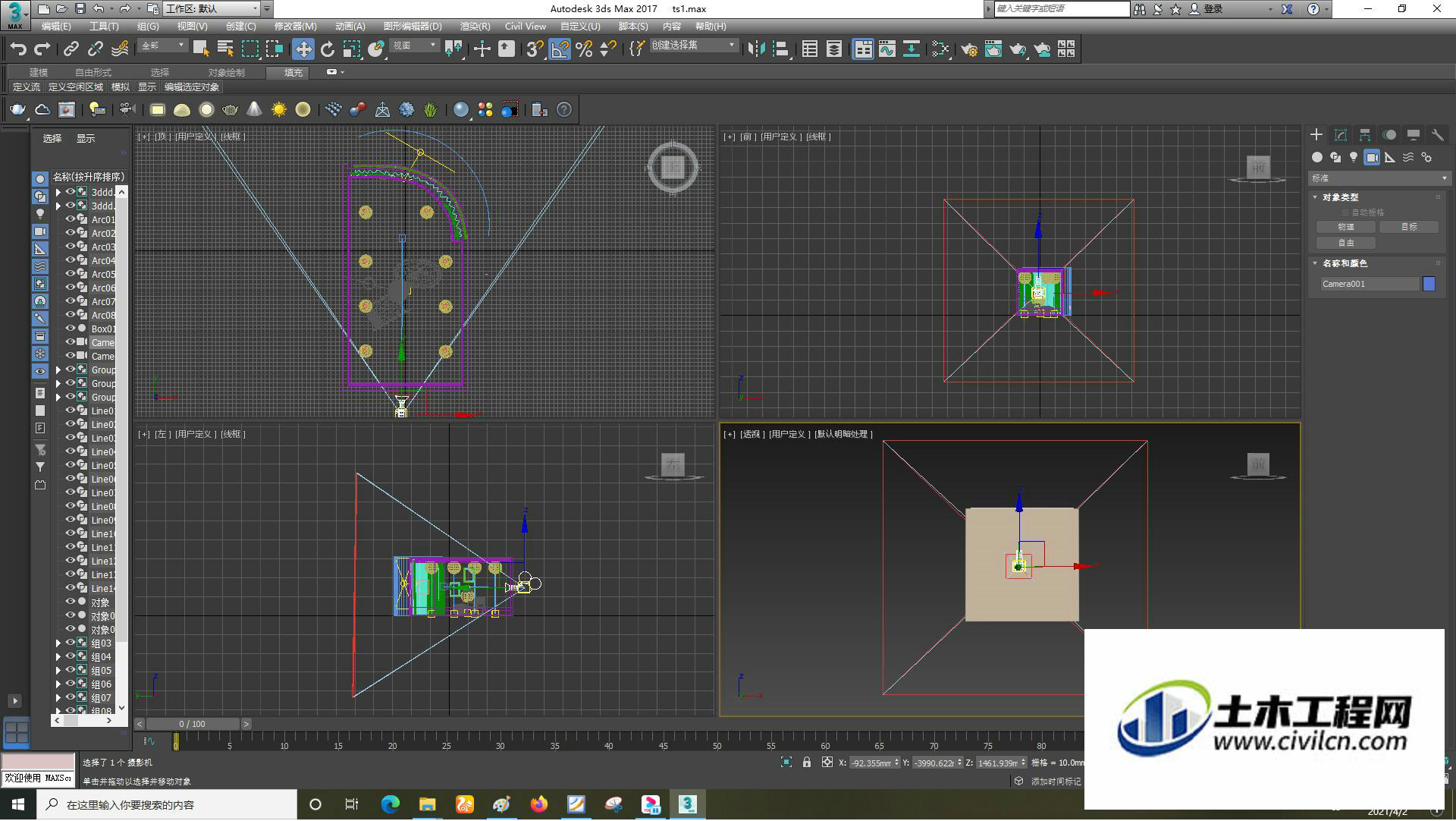Image resolution: width=1456 pixels, height=821 pixels.
Task: Click the 0 / 100 time slider
Action: (193, 725)
